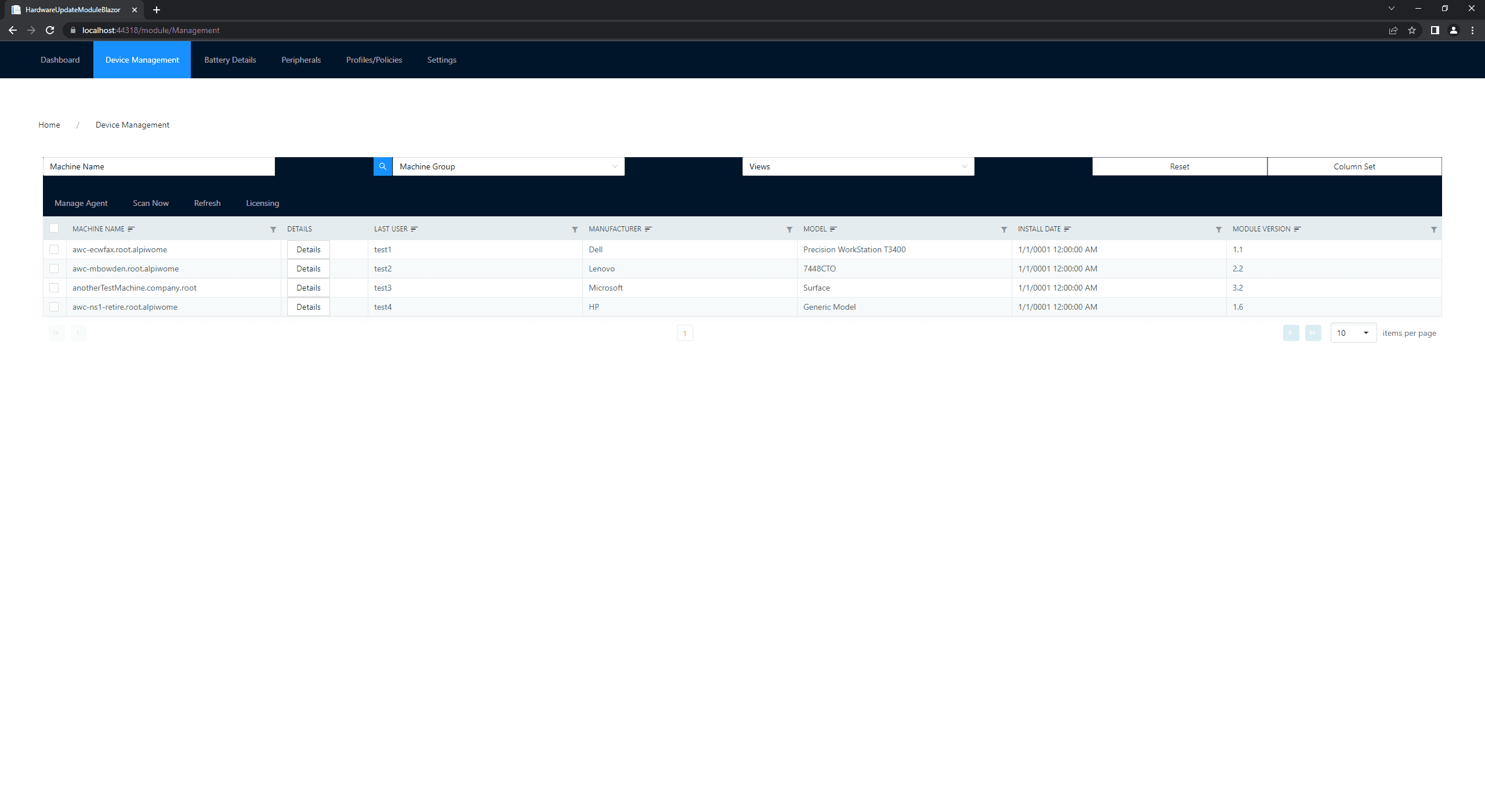
Task: Sort by Manufacturer sort icon
Action: (649, 229)
